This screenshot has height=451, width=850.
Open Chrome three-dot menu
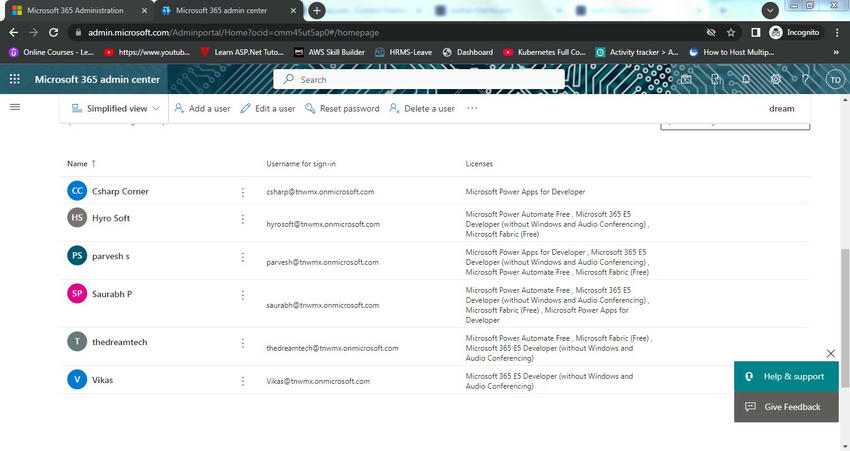(x=837, y=33)
